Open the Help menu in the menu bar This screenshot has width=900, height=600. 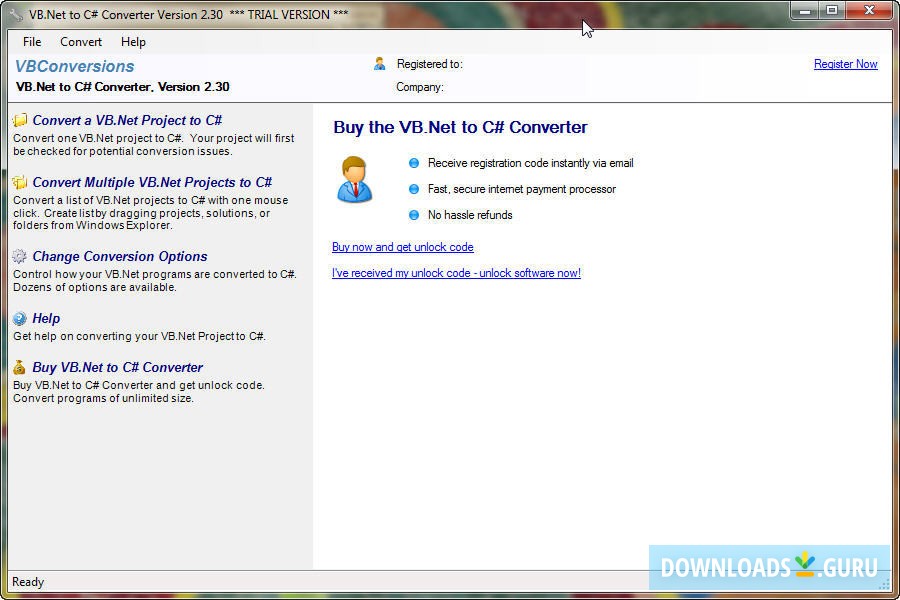(133, 42)
